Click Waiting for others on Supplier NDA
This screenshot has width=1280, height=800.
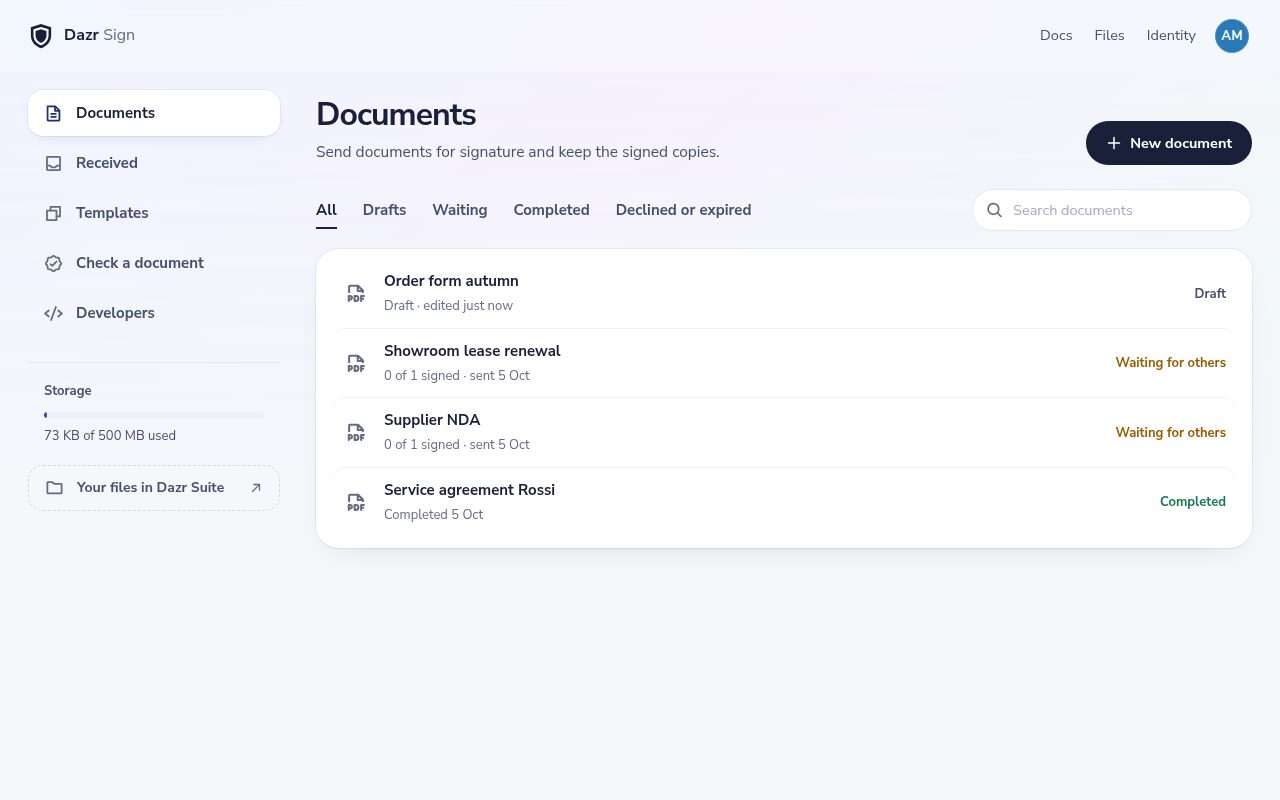point(1170,432)
